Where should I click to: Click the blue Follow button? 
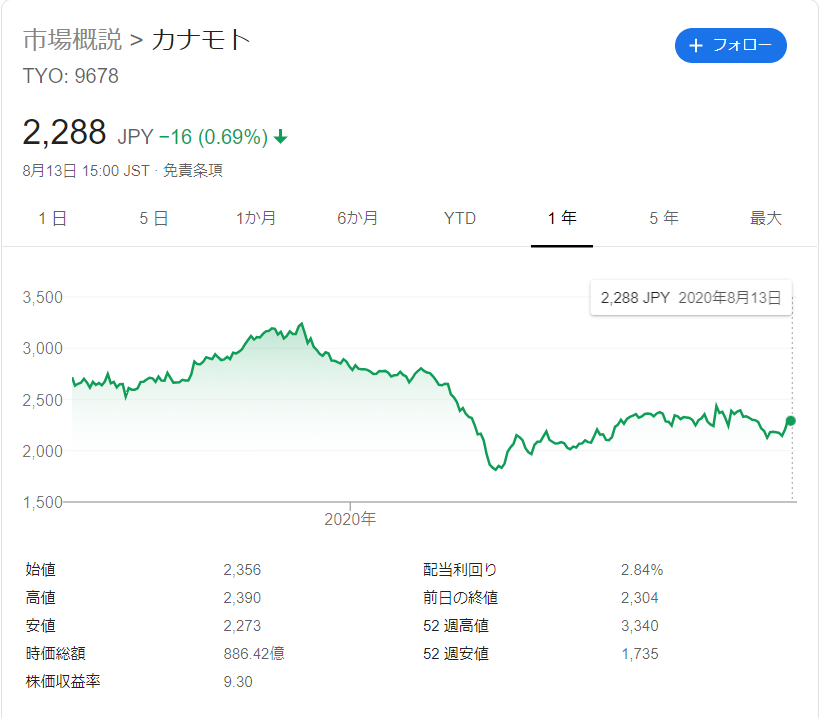tap(730, 46)
